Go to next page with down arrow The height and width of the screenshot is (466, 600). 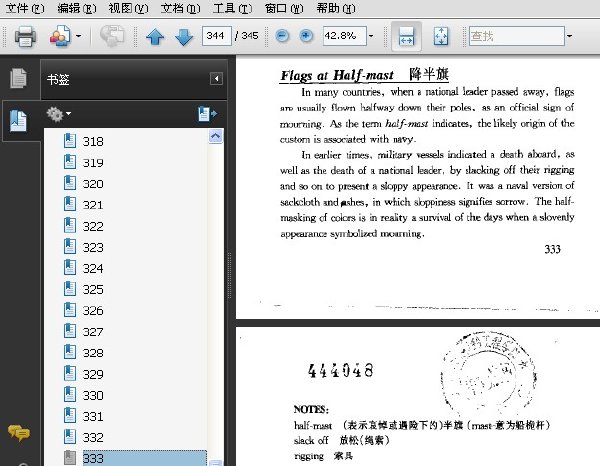(x=184, y=37)
